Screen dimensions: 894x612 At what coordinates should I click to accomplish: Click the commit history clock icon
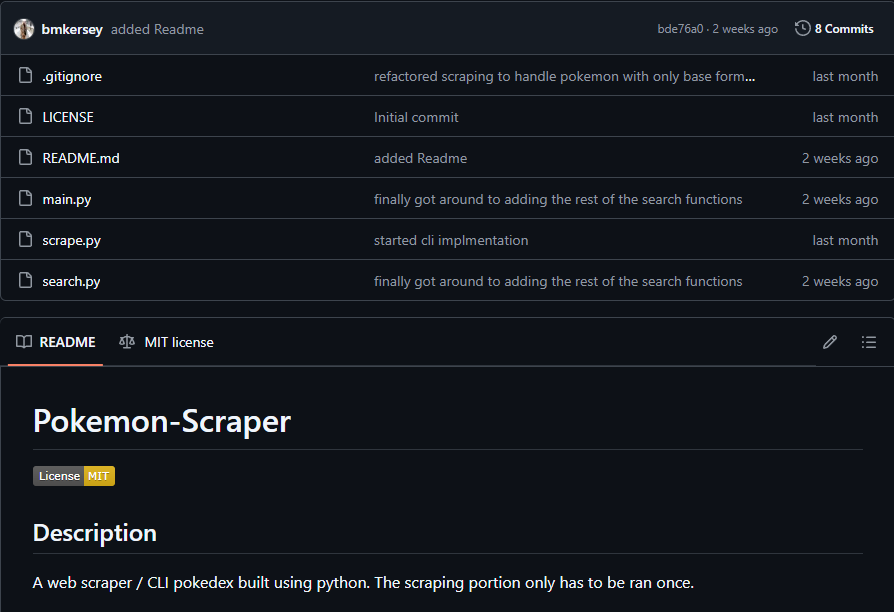coord(802,28)
